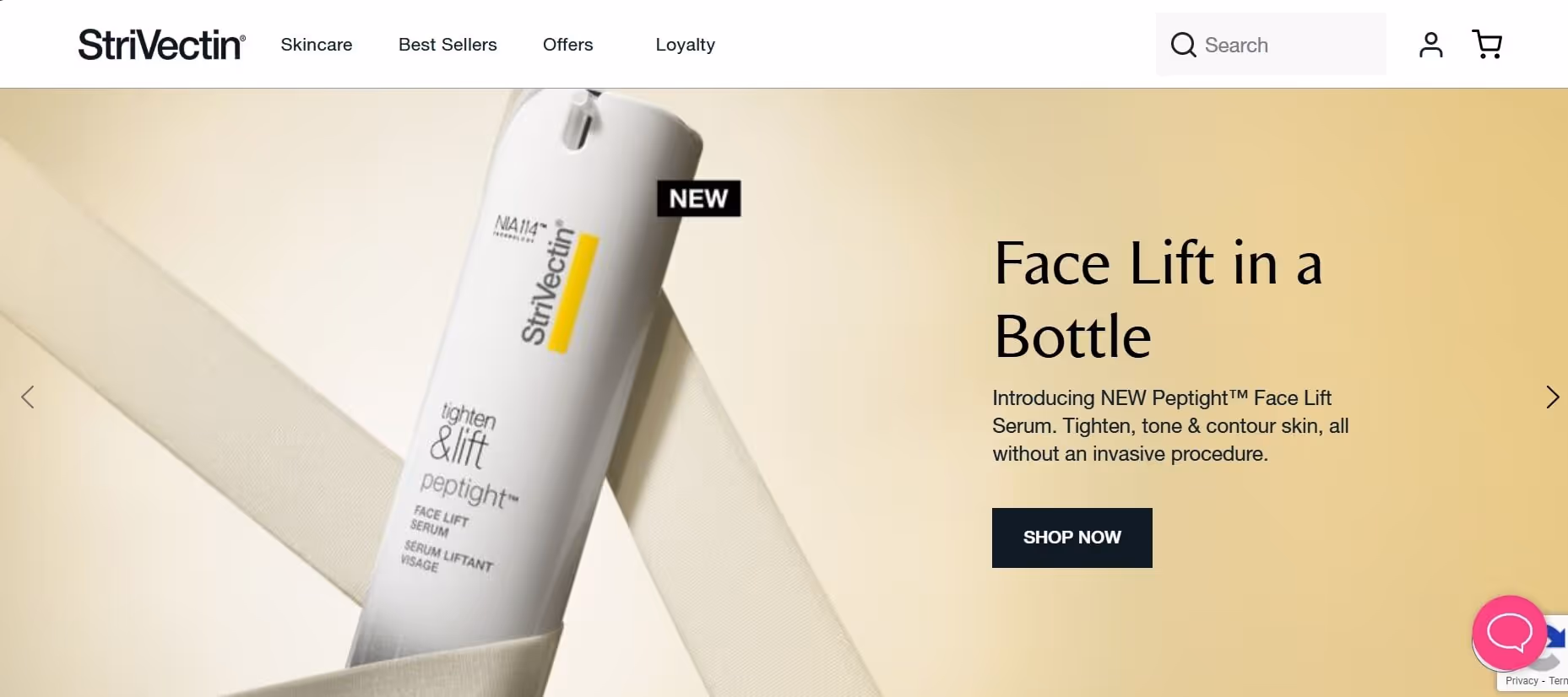Image resolution: width=1568 pixels, height=697 pixels.
Task: Open the user account icon
Action: tap(1431, 45)
